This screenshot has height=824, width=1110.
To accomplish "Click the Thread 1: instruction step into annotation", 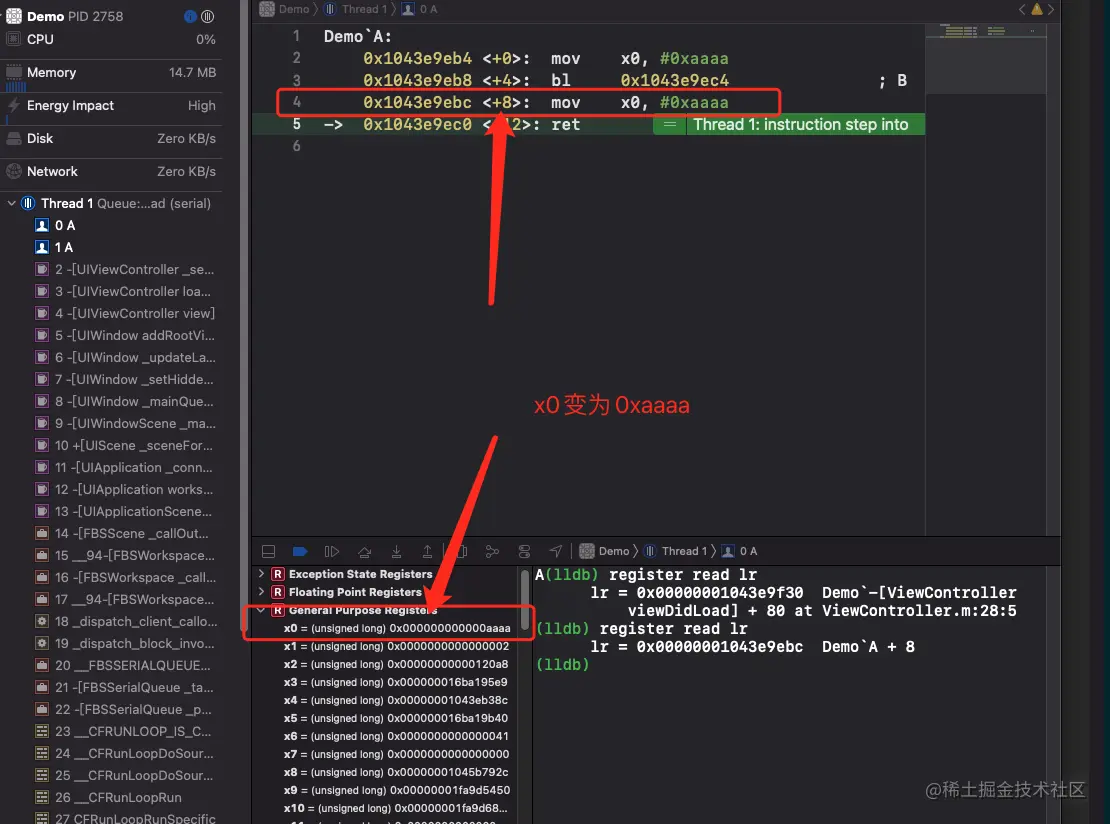I will click(x=801, y=125).
